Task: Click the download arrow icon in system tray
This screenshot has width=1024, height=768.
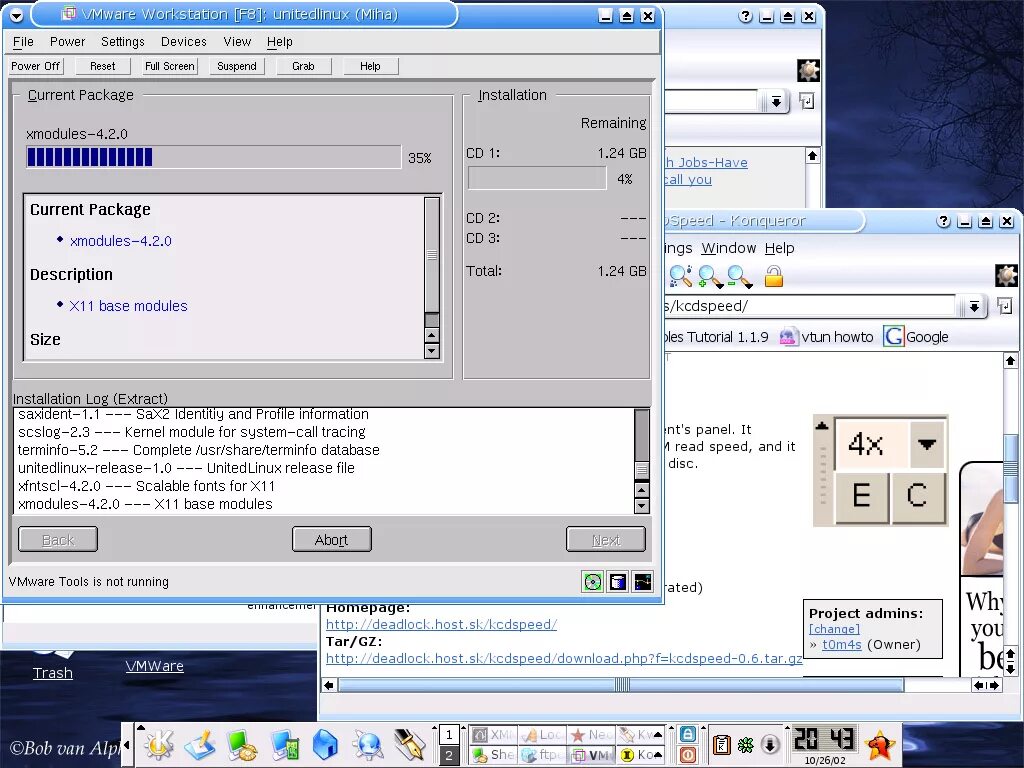Action: [x=769, y=745]
